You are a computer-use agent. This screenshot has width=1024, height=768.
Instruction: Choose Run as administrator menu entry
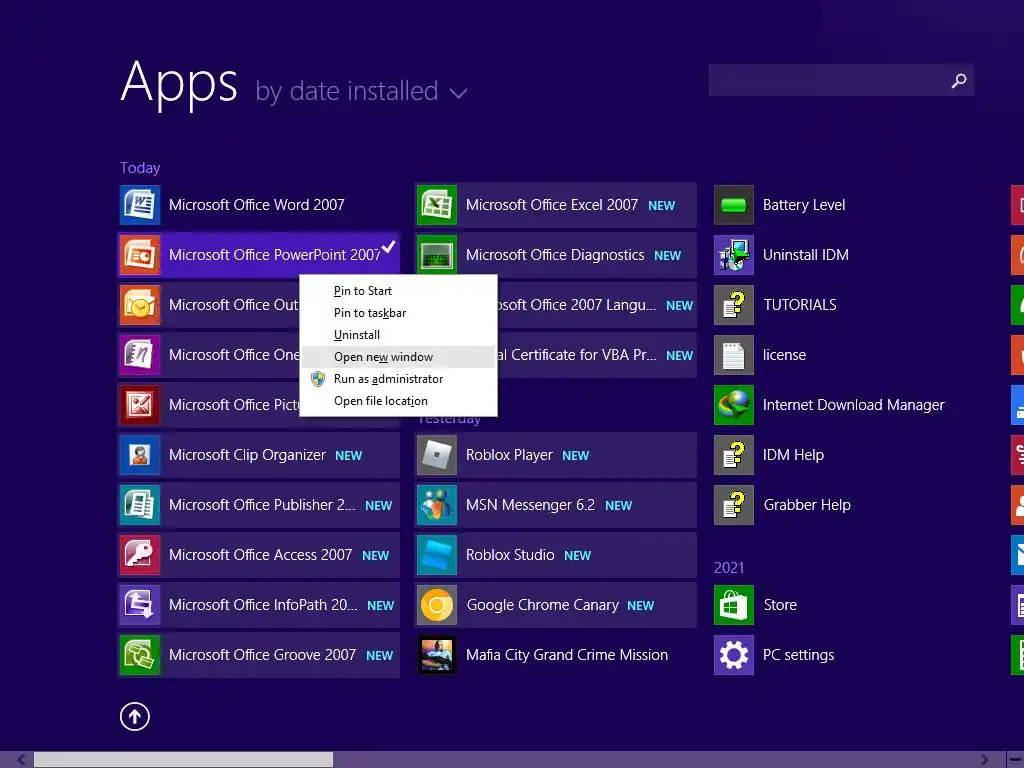(398, 379)
